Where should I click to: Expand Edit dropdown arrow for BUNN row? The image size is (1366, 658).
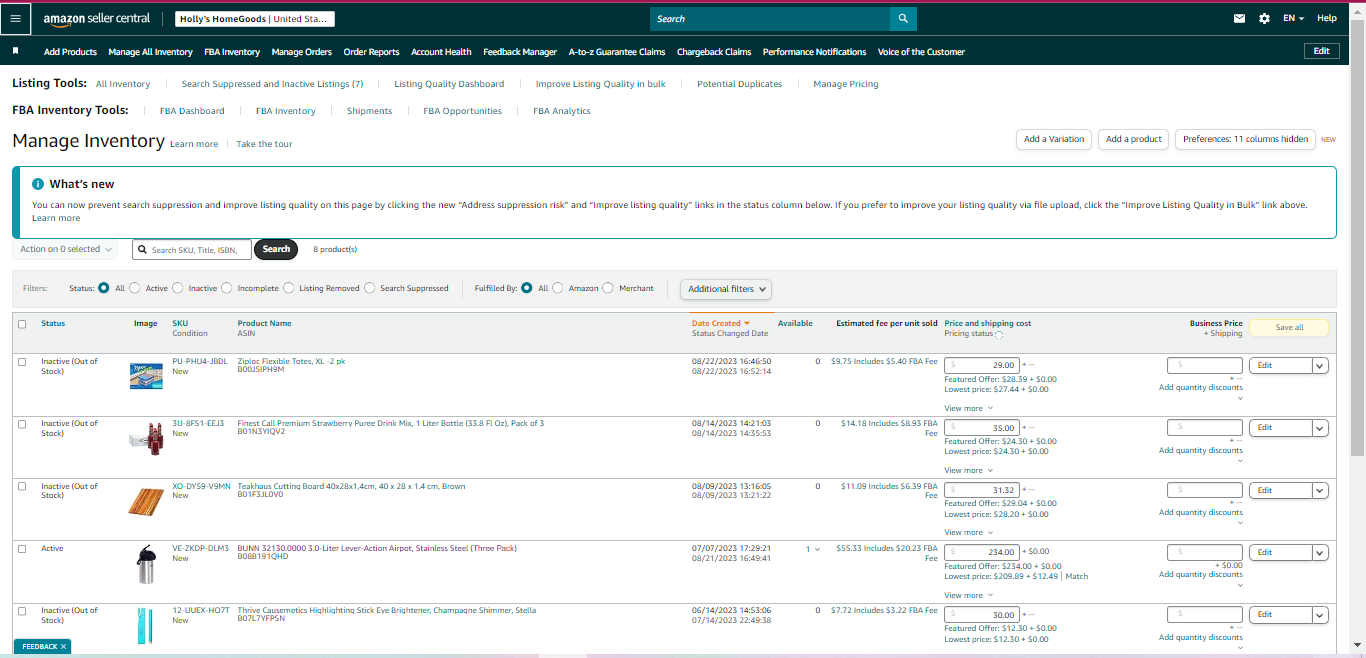[1320, 553]
